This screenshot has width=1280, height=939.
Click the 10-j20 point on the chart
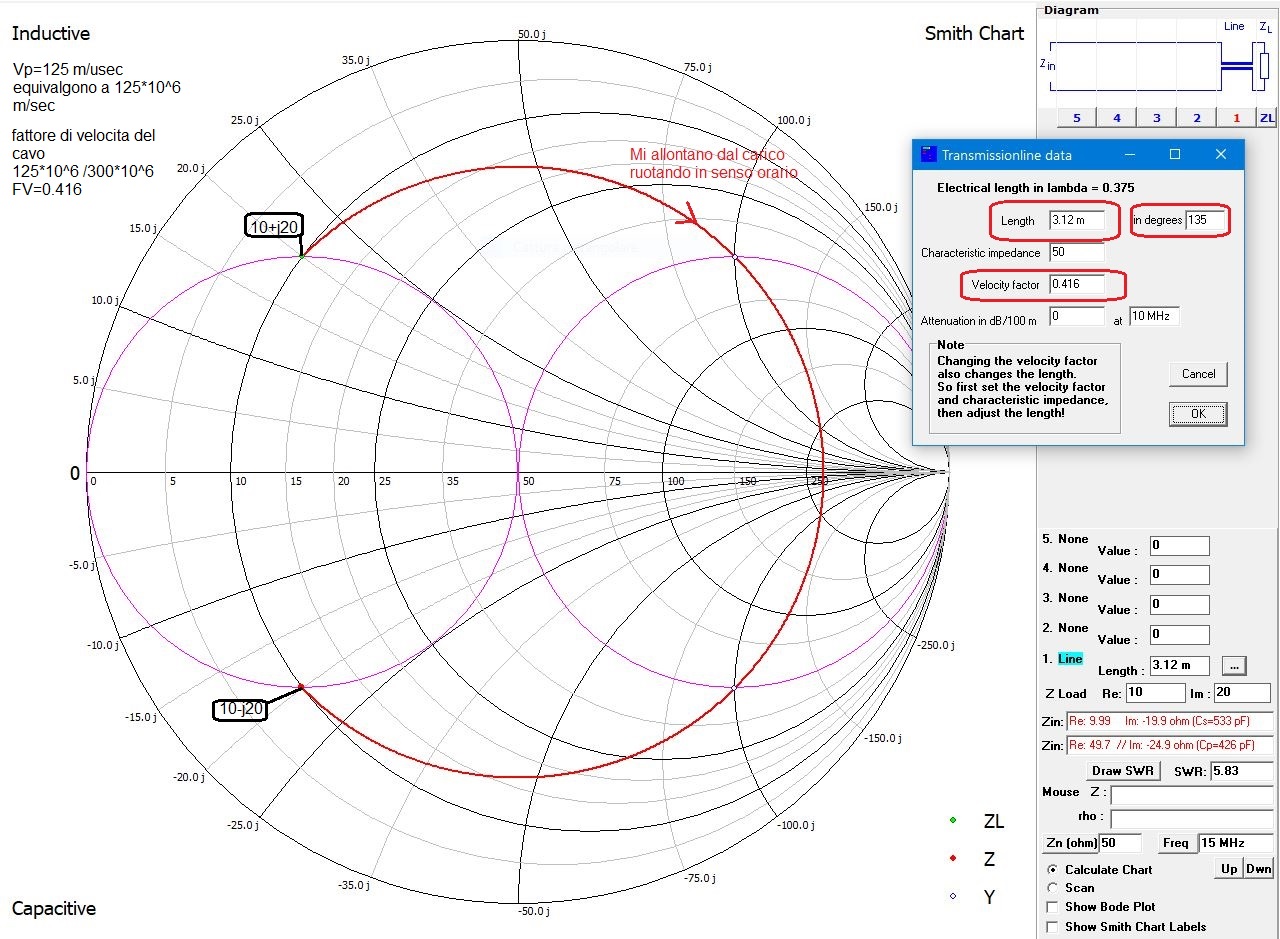click(301, 687)
